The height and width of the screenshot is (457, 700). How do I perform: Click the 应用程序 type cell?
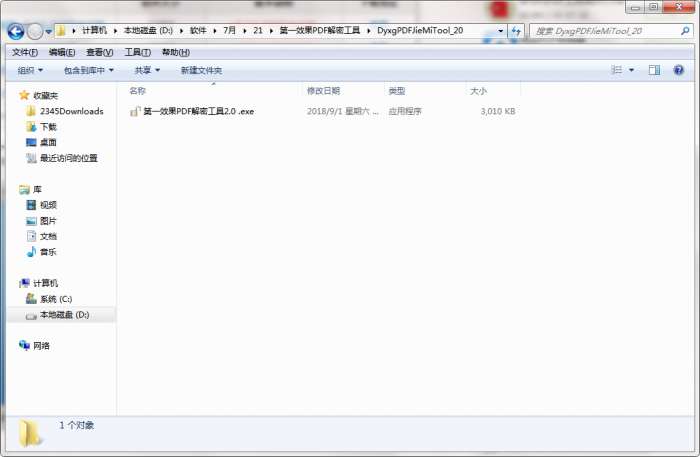pyautogui.click(x=405, y=111)
